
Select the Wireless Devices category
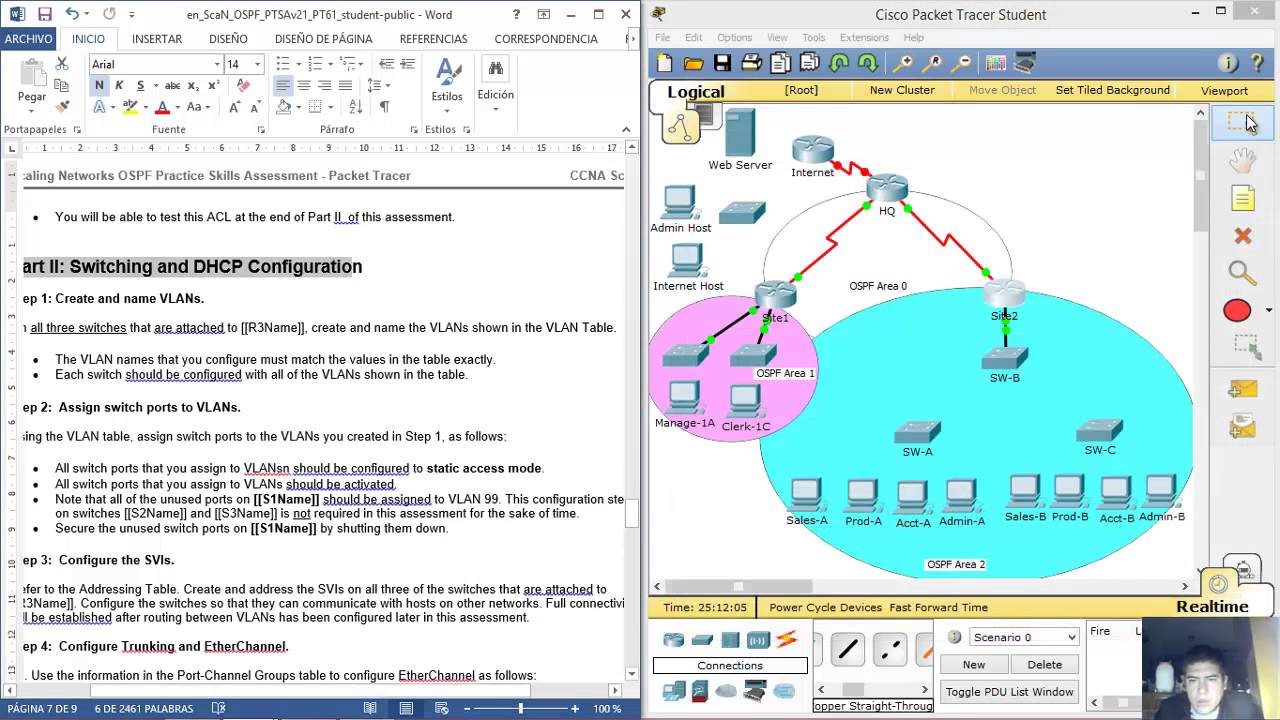pos(758,640)
